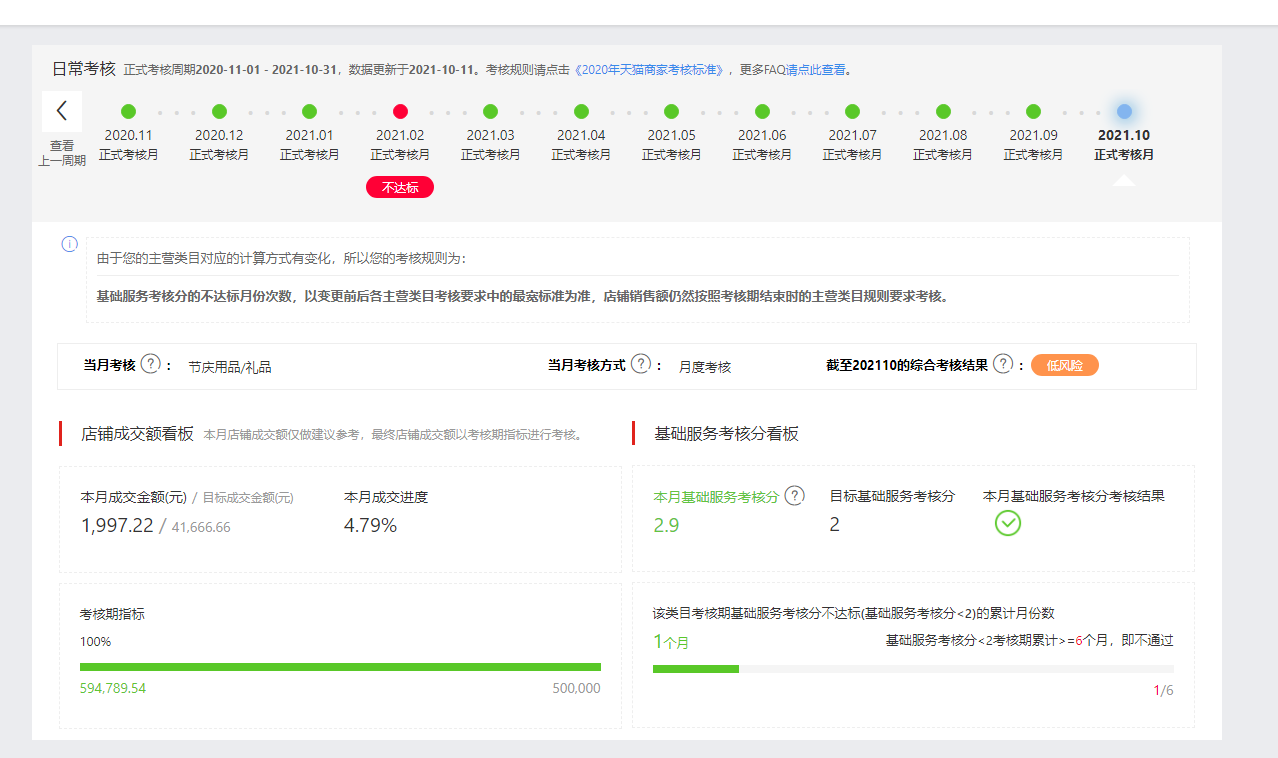This screenshot has width=1278, height=758.
Task: Click the info icon beside the rule notice
Action: click(x=69, y=244)
